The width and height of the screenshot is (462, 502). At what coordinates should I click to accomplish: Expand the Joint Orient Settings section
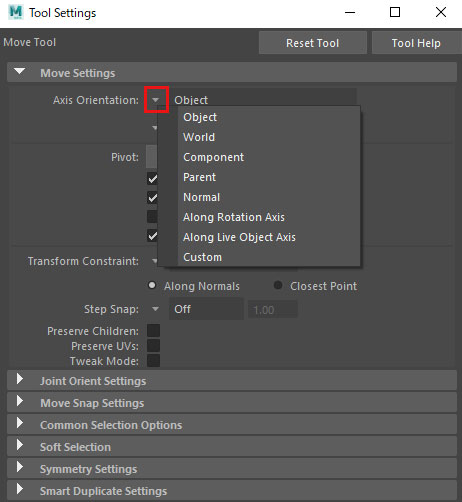pos(20,379)
